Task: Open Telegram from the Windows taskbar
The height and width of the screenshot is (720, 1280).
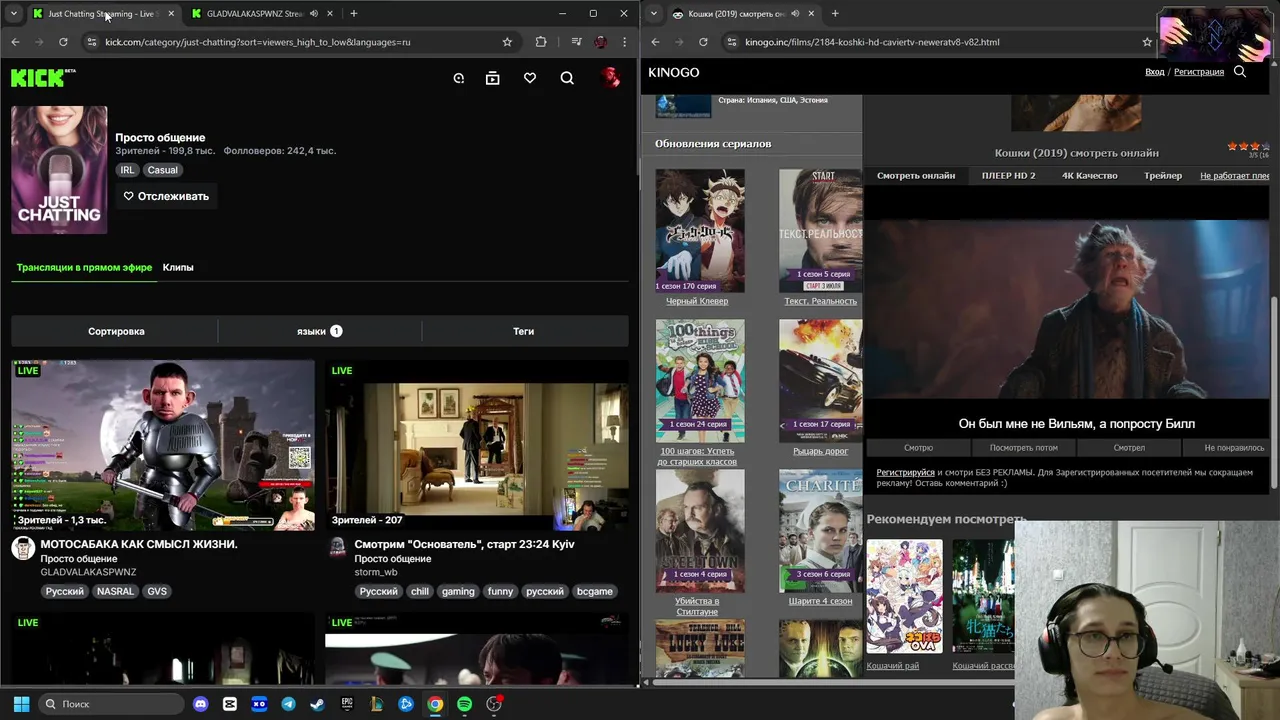Action: tap(289, 704)
